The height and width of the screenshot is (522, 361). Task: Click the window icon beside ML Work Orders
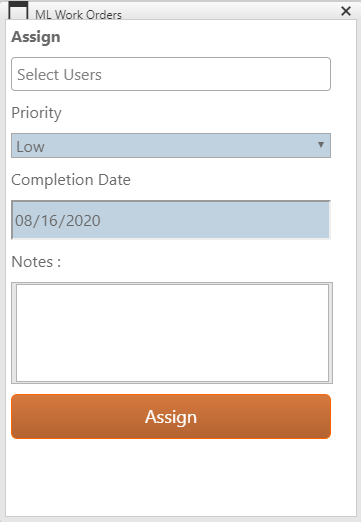coord(18,11)
